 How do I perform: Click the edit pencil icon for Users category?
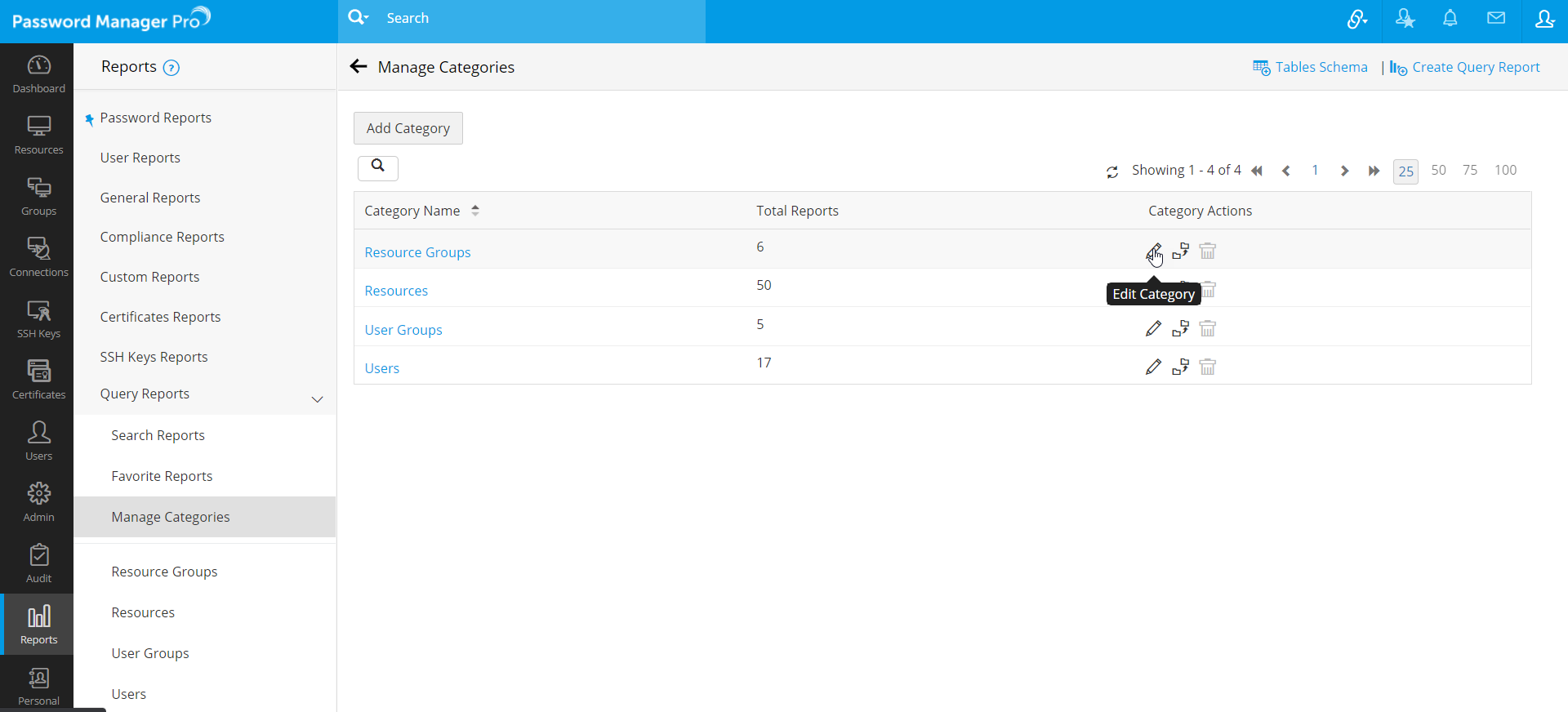tap(1153, 367)
